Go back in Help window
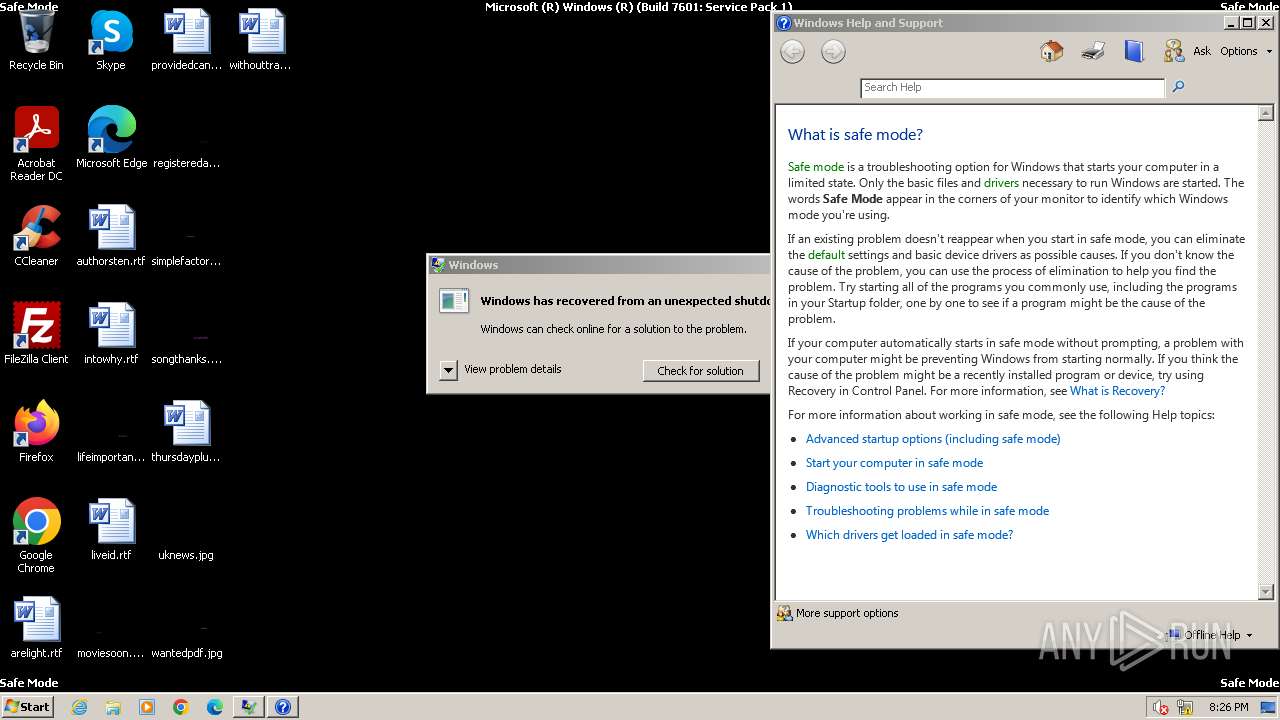The width and height of the screenshot is (1280, 720). 792,52
